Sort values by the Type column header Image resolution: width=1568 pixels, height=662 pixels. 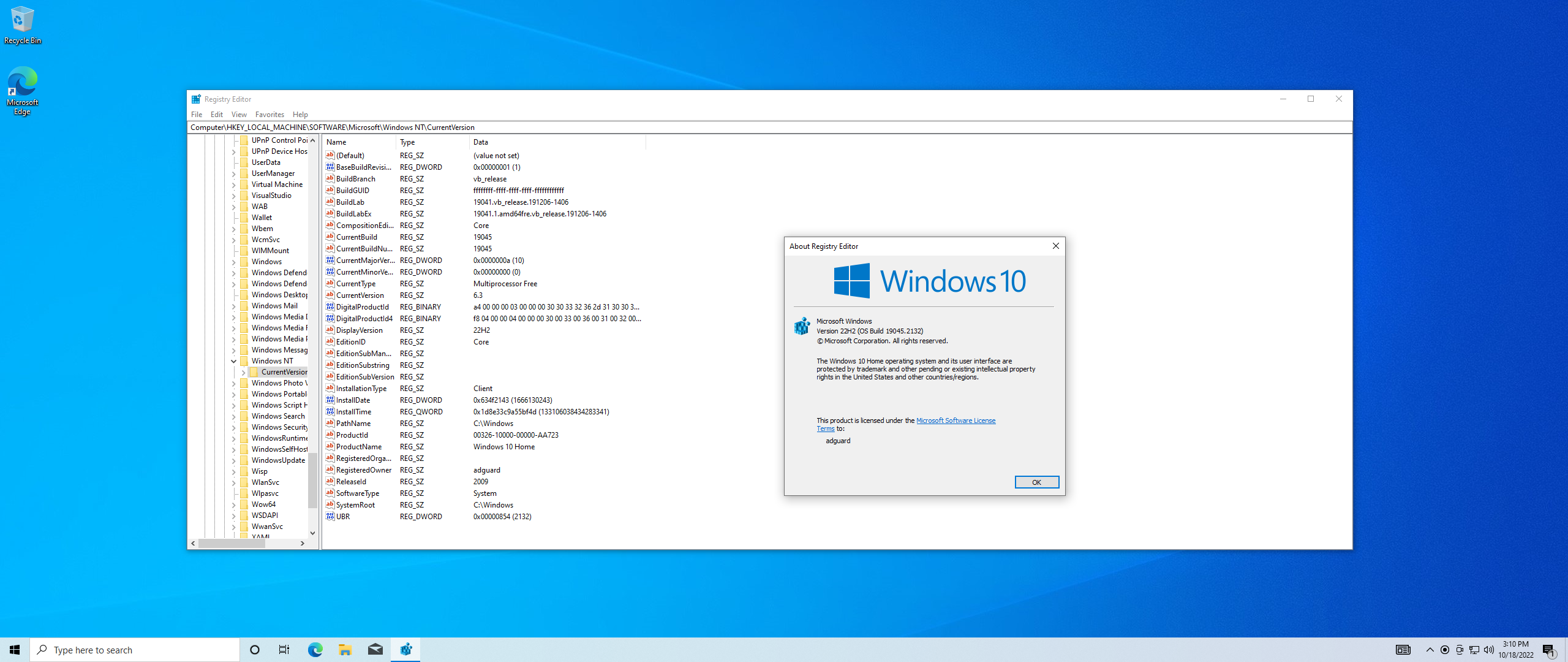click(432, 142)
